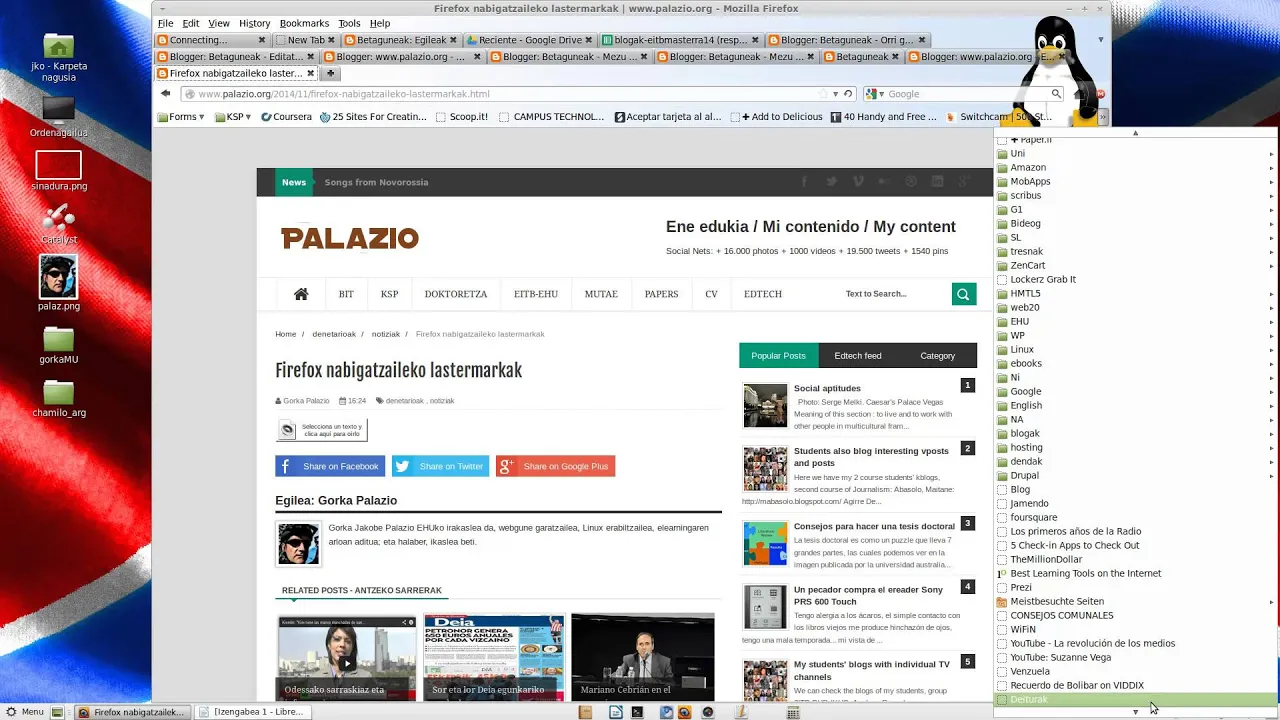Select the Category sidebar tab

point(937,356)
